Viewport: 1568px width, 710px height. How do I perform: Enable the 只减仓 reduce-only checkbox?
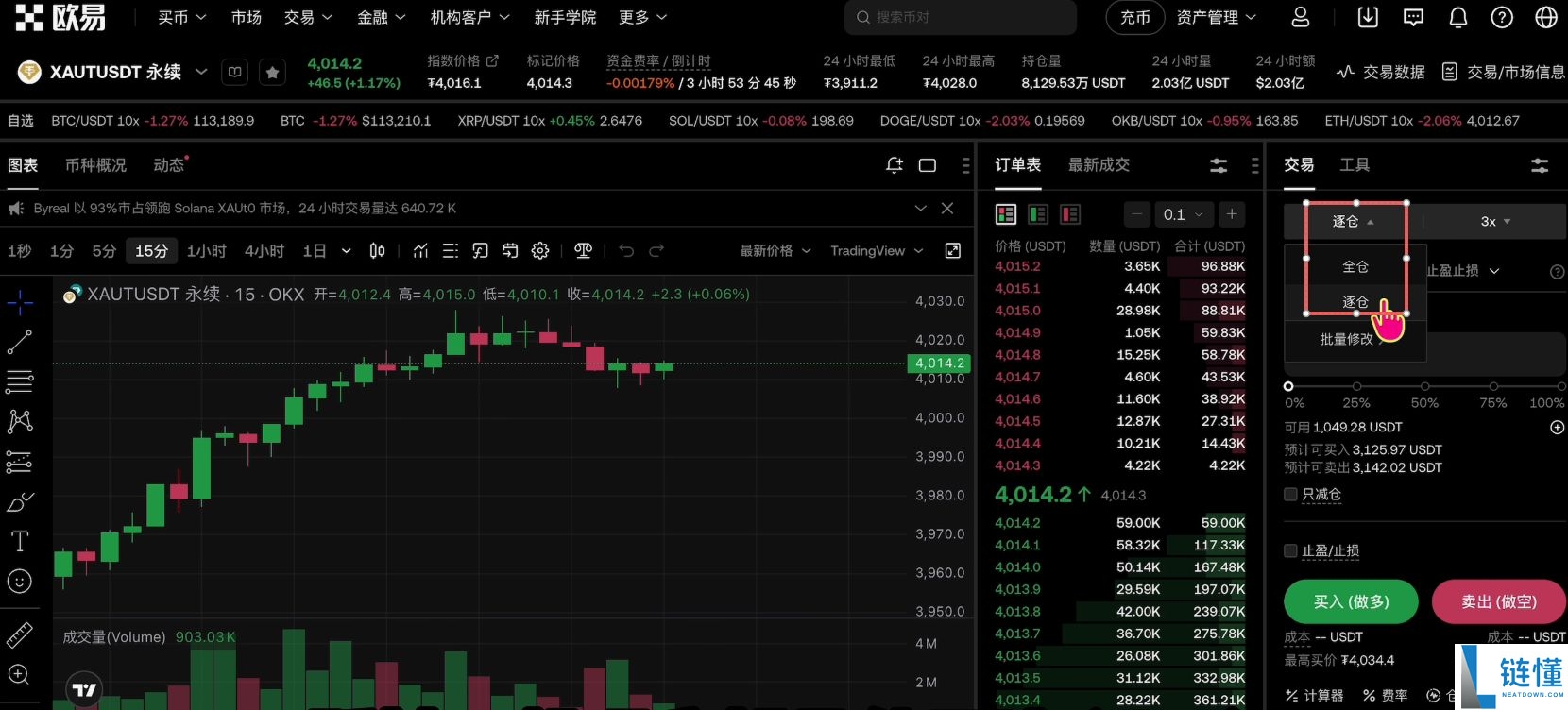(1290, 494)
